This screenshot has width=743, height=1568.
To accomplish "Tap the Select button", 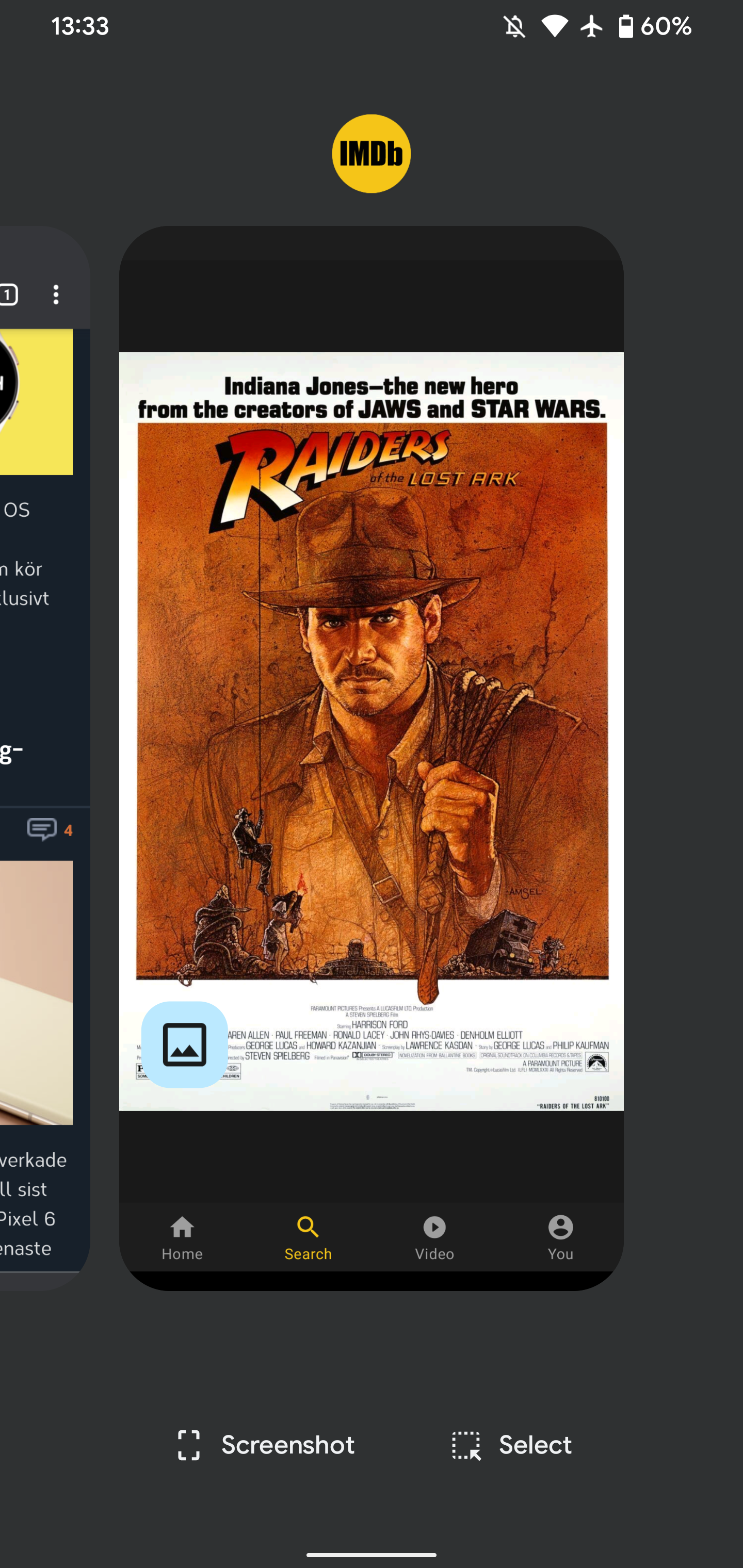I will 512,1445.
